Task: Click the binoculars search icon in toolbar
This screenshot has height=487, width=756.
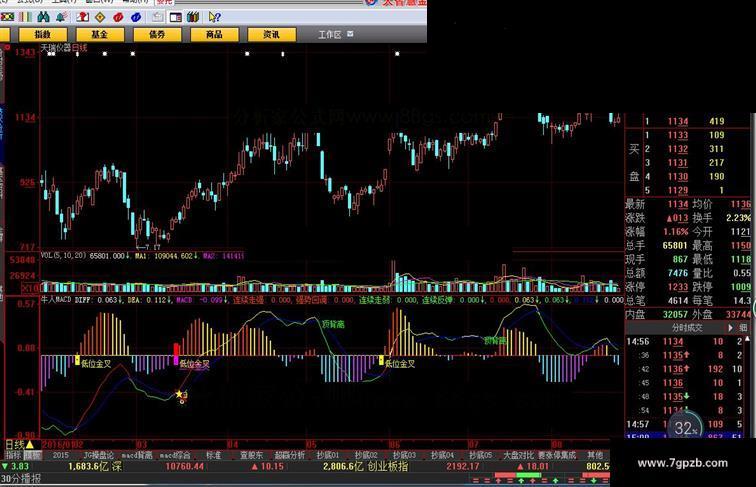Action: 43,17
